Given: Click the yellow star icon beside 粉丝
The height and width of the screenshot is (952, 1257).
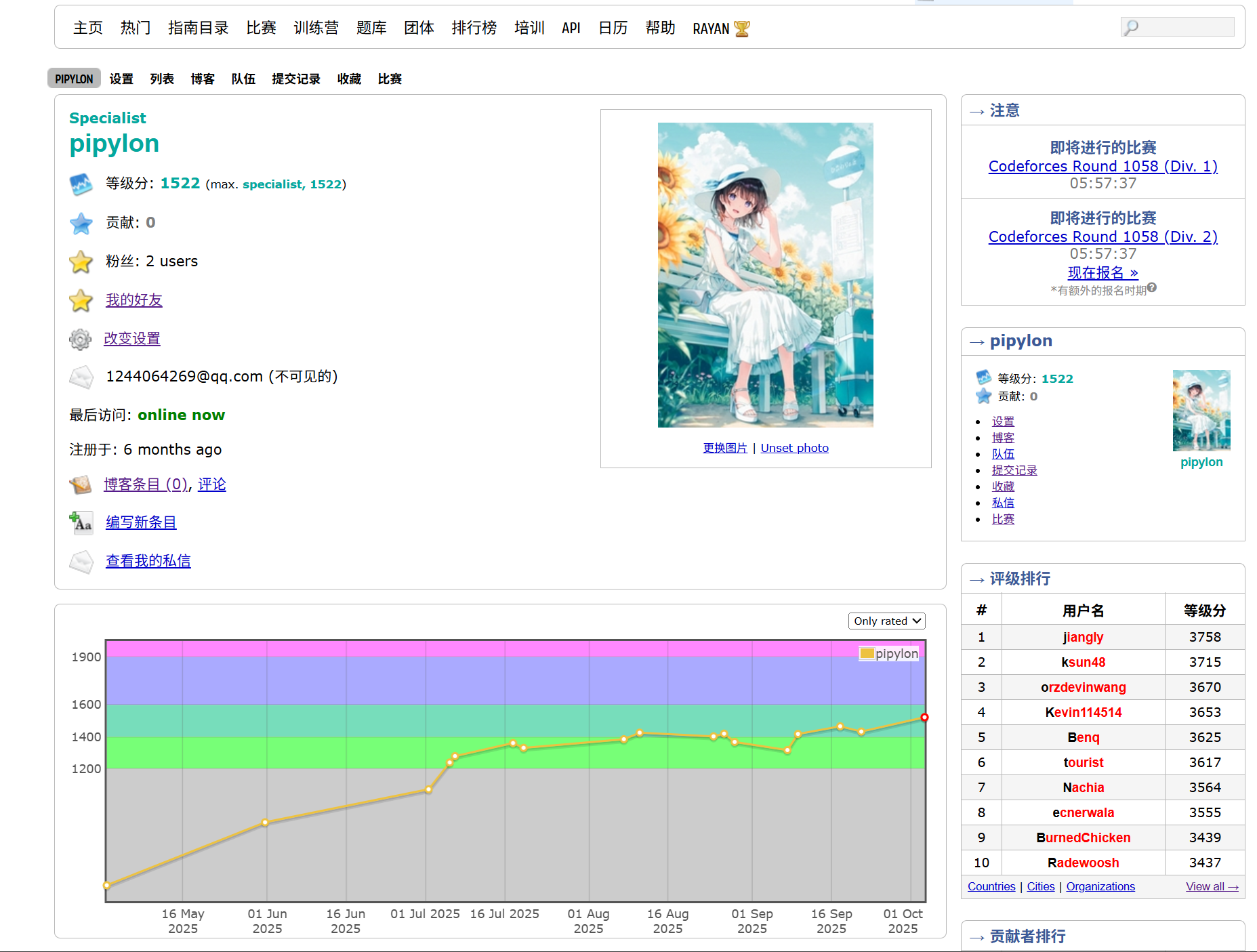Looking at the screenshot, I should (81, 262).
